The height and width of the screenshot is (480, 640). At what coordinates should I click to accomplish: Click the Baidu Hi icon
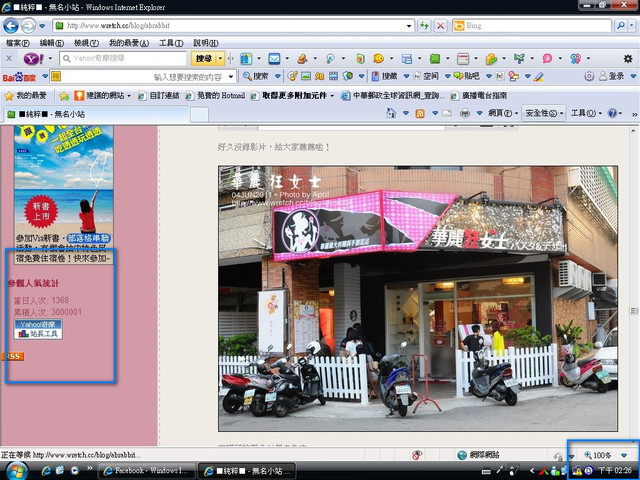coord(500,76)
